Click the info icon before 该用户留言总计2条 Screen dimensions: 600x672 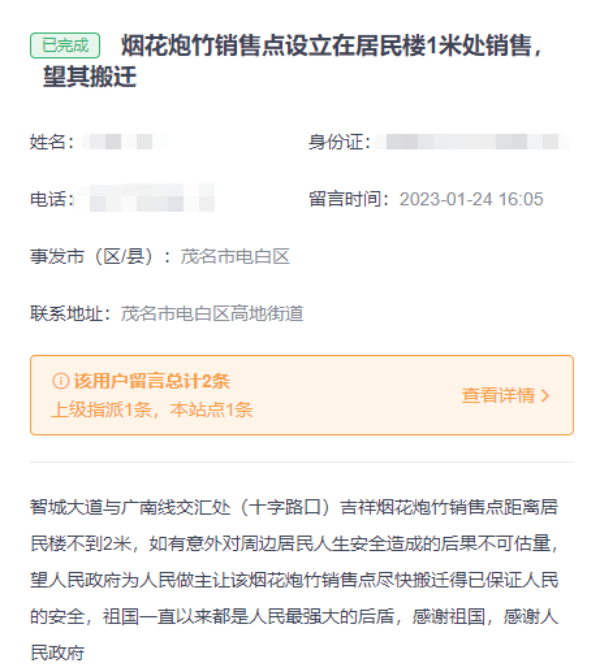(60, 381)
